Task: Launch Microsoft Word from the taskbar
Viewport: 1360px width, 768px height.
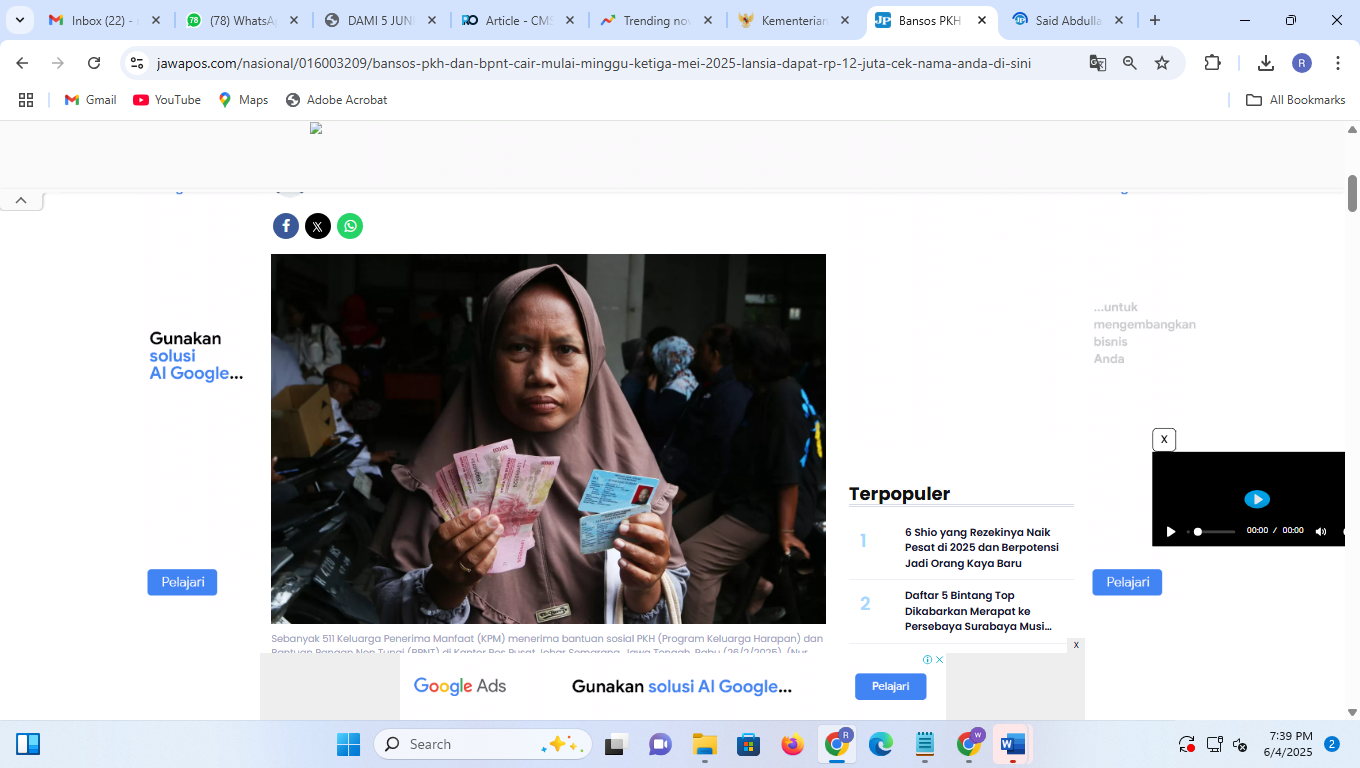Action: click(x=1012, y=744)
